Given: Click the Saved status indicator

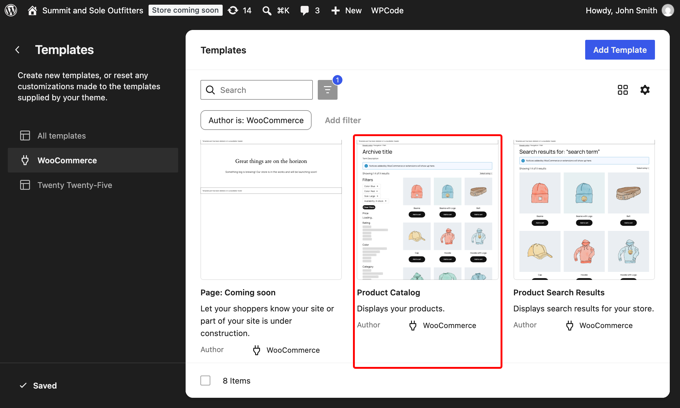Looking at the screenshot, I should pyautogui.click(x=38, y=385).
